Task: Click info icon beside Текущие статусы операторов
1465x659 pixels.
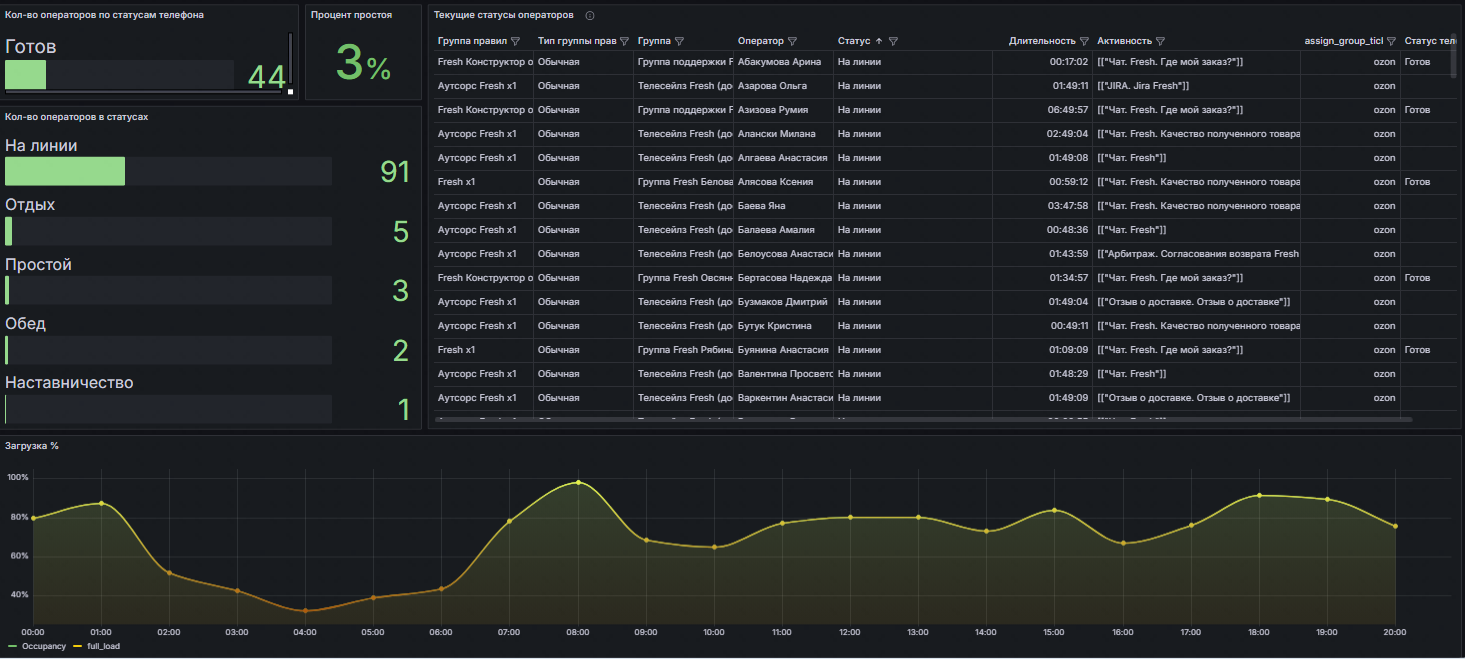Action: 590,16
